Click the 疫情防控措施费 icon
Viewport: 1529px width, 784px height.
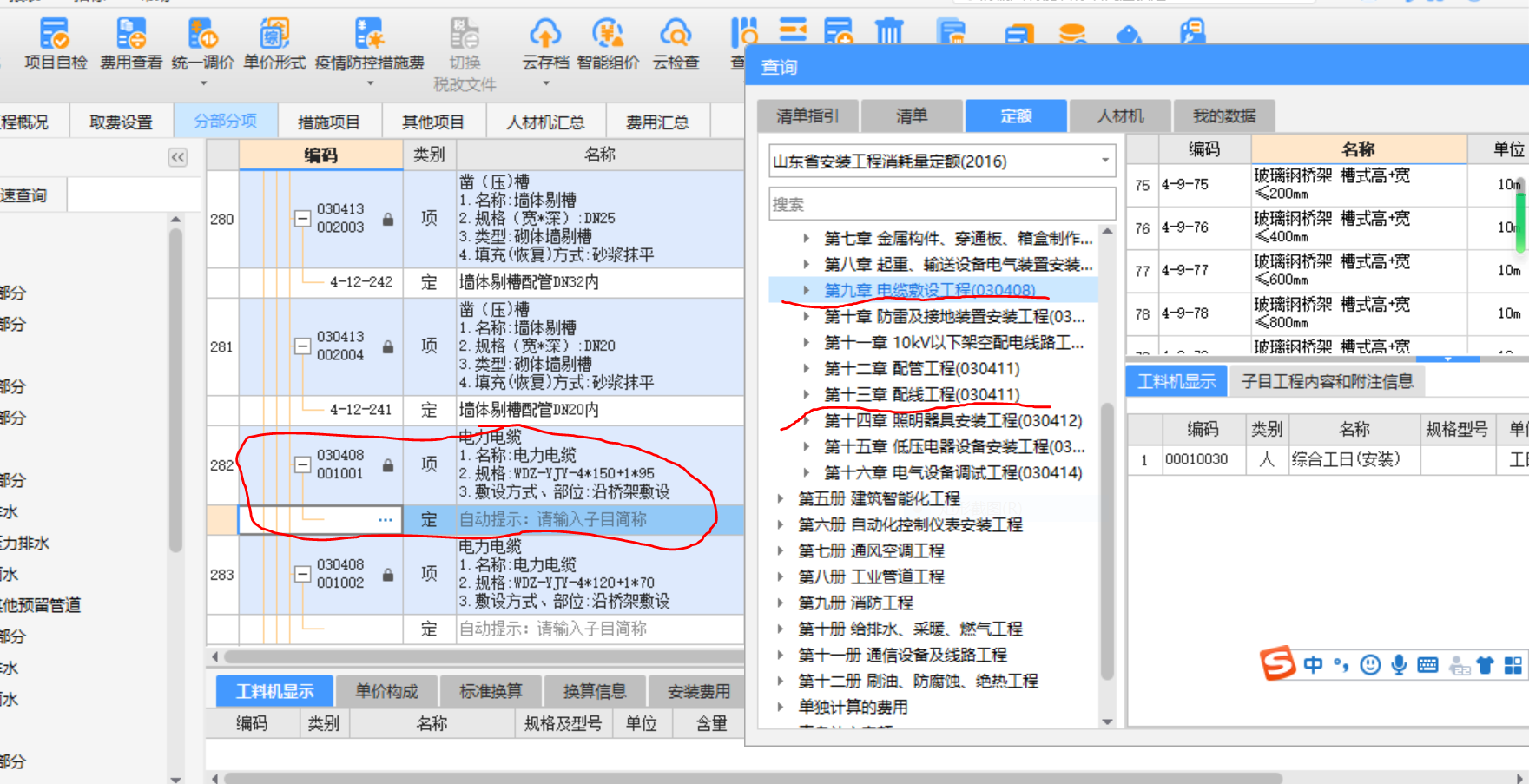pyautogui.click(x=369, y=34)
